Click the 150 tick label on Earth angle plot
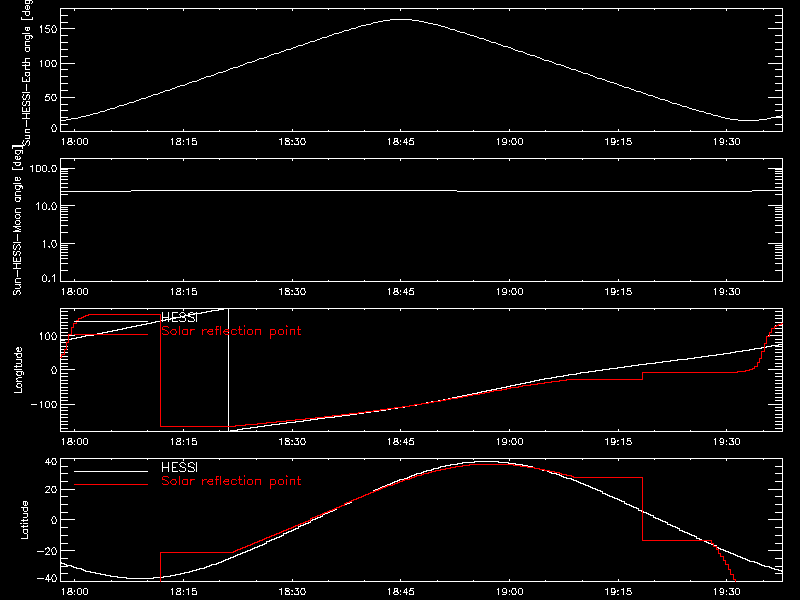This screenshot has height=600, width=800. (47, 29)
